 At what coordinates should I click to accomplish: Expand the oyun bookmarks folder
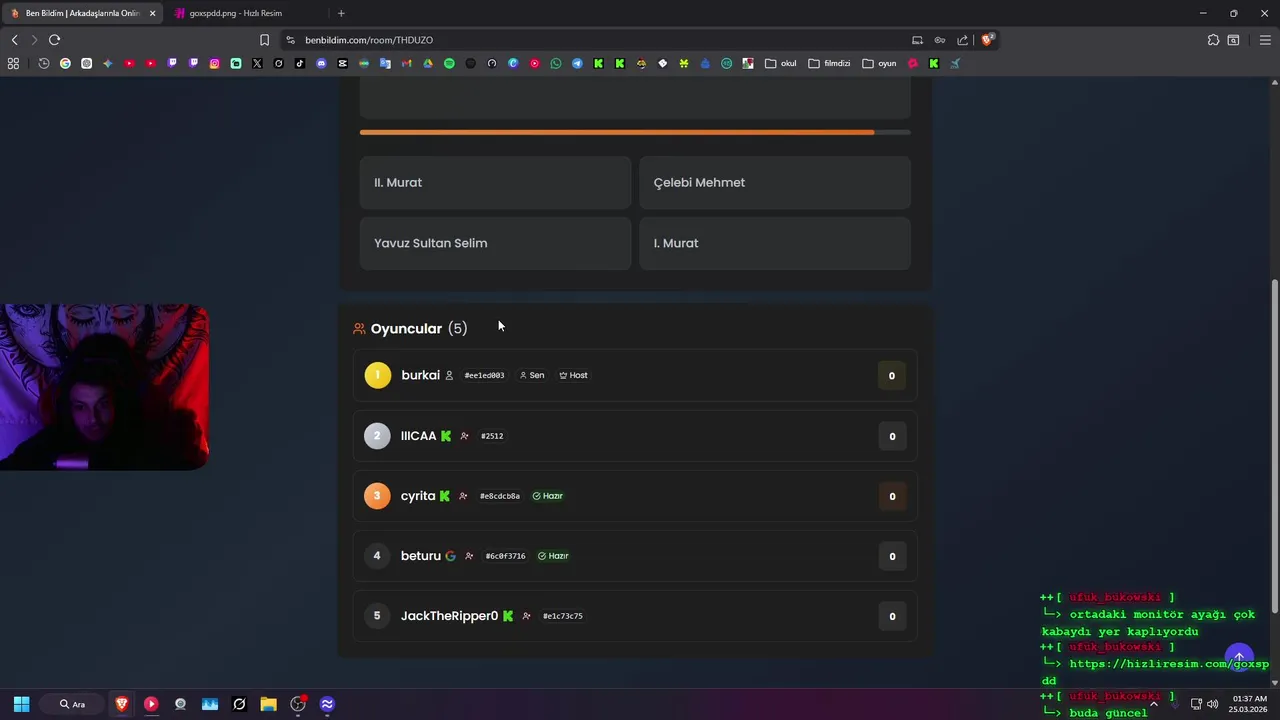pyautogui.click(x=879, y=63)
